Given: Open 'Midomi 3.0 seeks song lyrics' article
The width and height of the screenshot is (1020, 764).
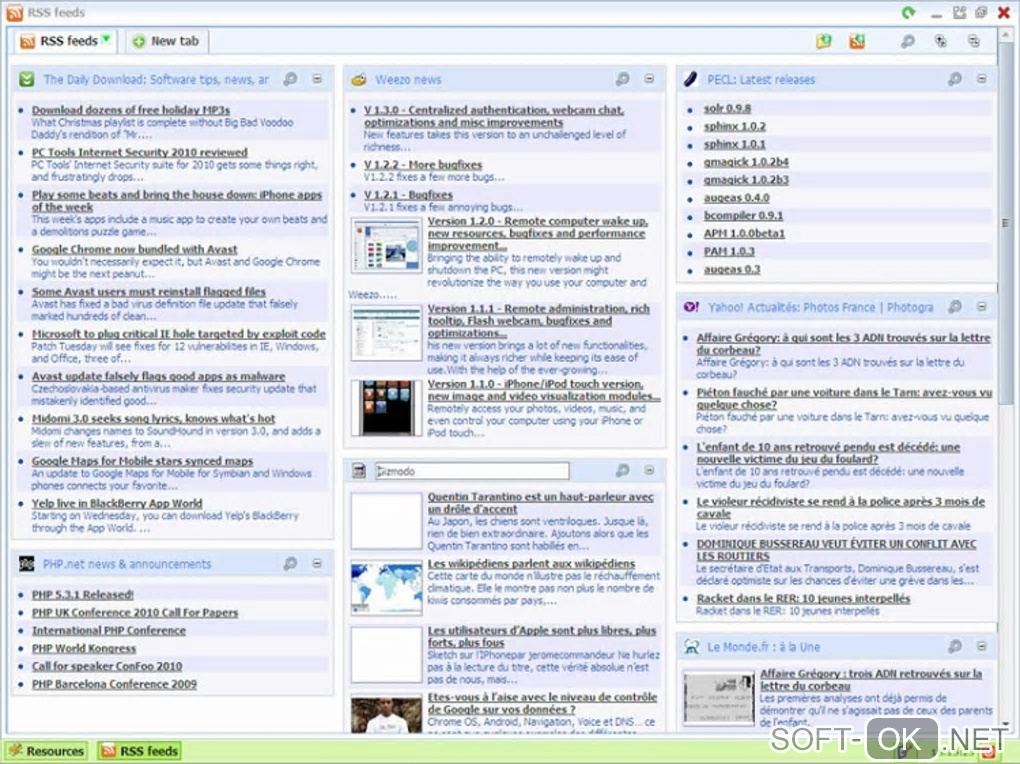Looking at the screenshot, I should [154, 418].
